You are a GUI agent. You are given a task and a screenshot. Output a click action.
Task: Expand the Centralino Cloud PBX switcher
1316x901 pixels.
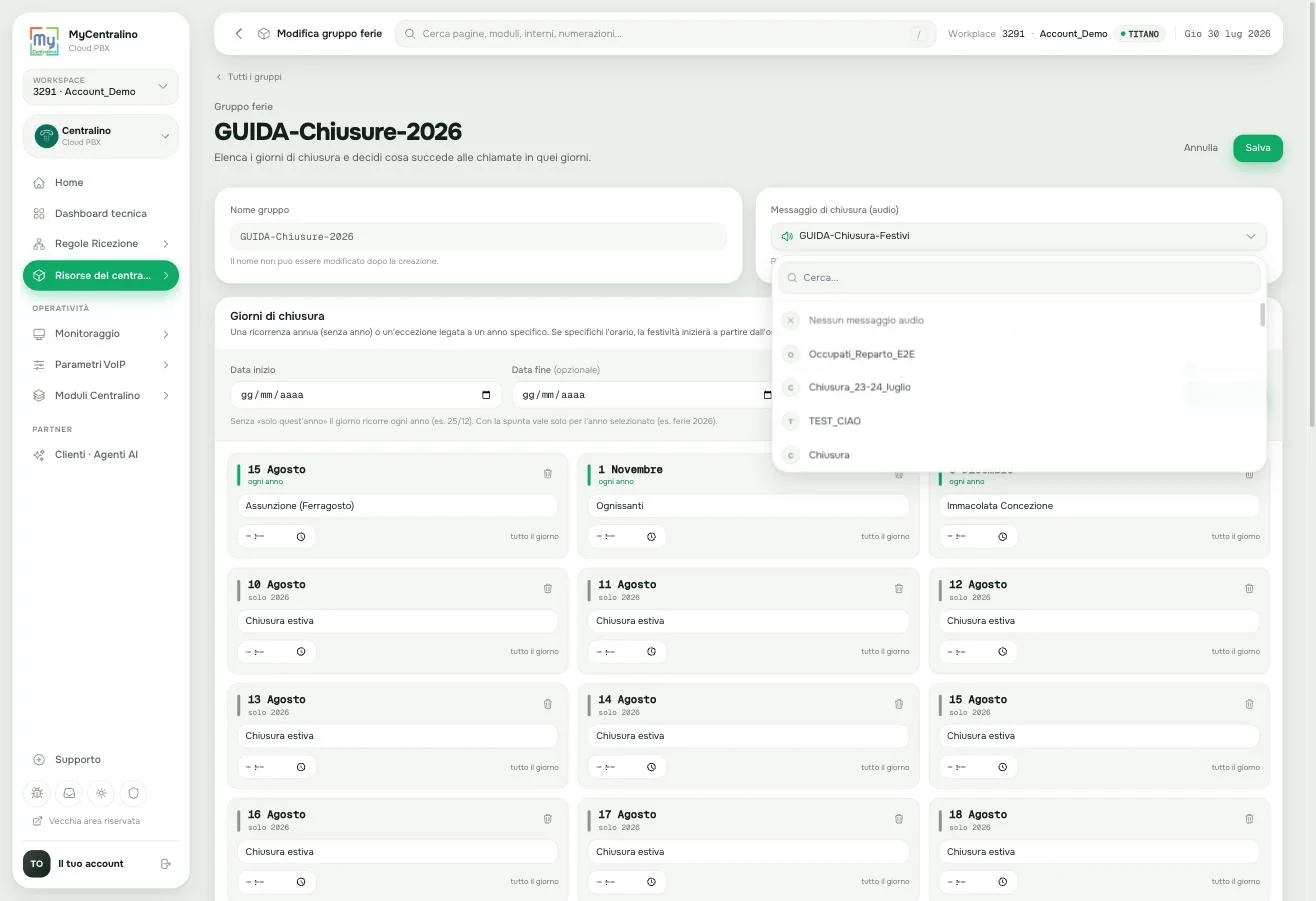[x=101, y=136]
